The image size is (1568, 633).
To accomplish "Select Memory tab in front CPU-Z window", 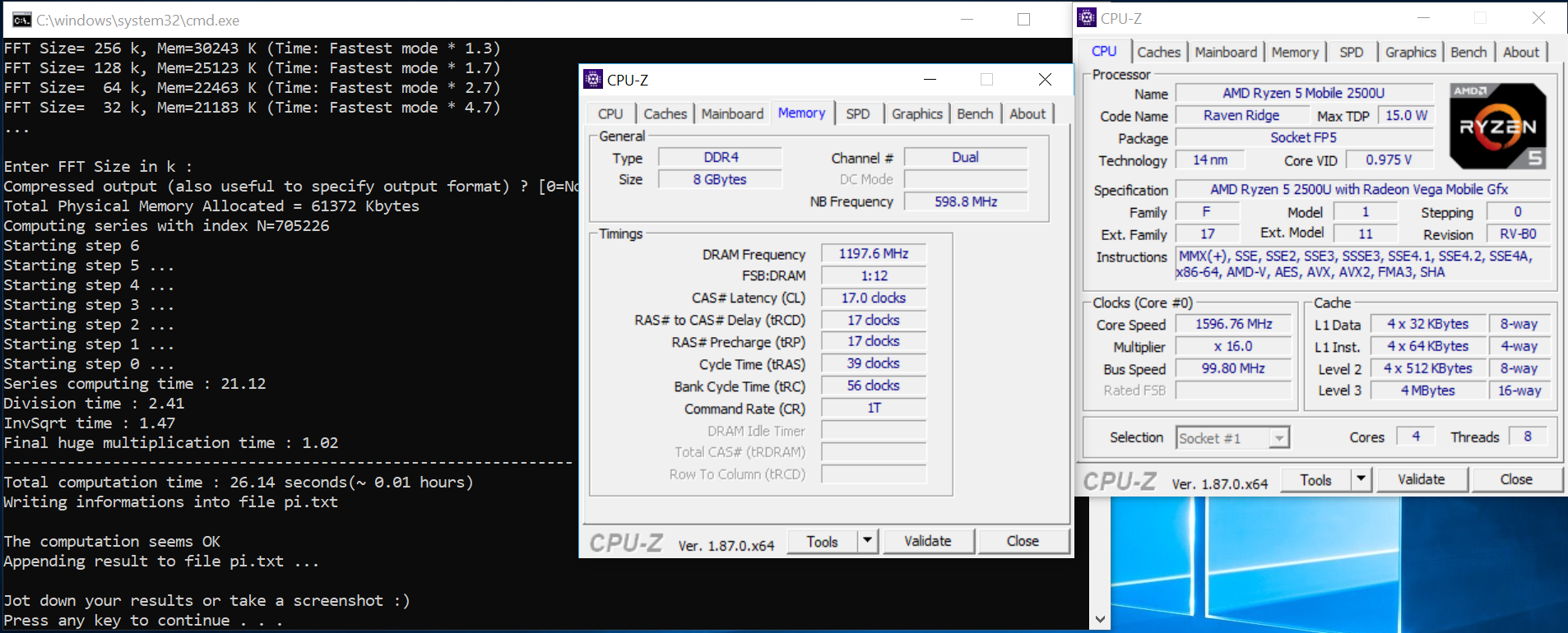I will click(802, 113).
